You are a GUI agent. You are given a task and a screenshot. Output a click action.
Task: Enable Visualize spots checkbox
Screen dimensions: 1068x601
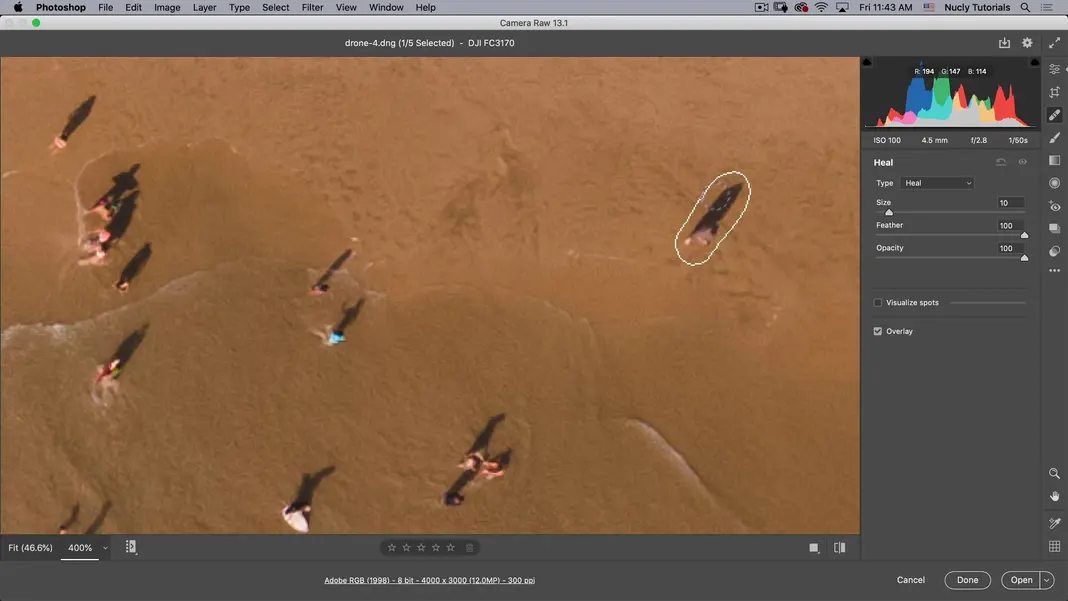click(878, 303)
